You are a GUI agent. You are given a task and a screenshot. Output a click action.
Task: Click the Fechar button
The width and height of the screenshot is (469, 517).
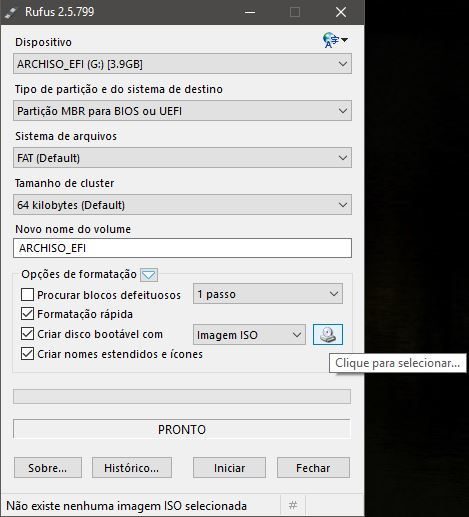pyautogui.click(x=313, y=468)
